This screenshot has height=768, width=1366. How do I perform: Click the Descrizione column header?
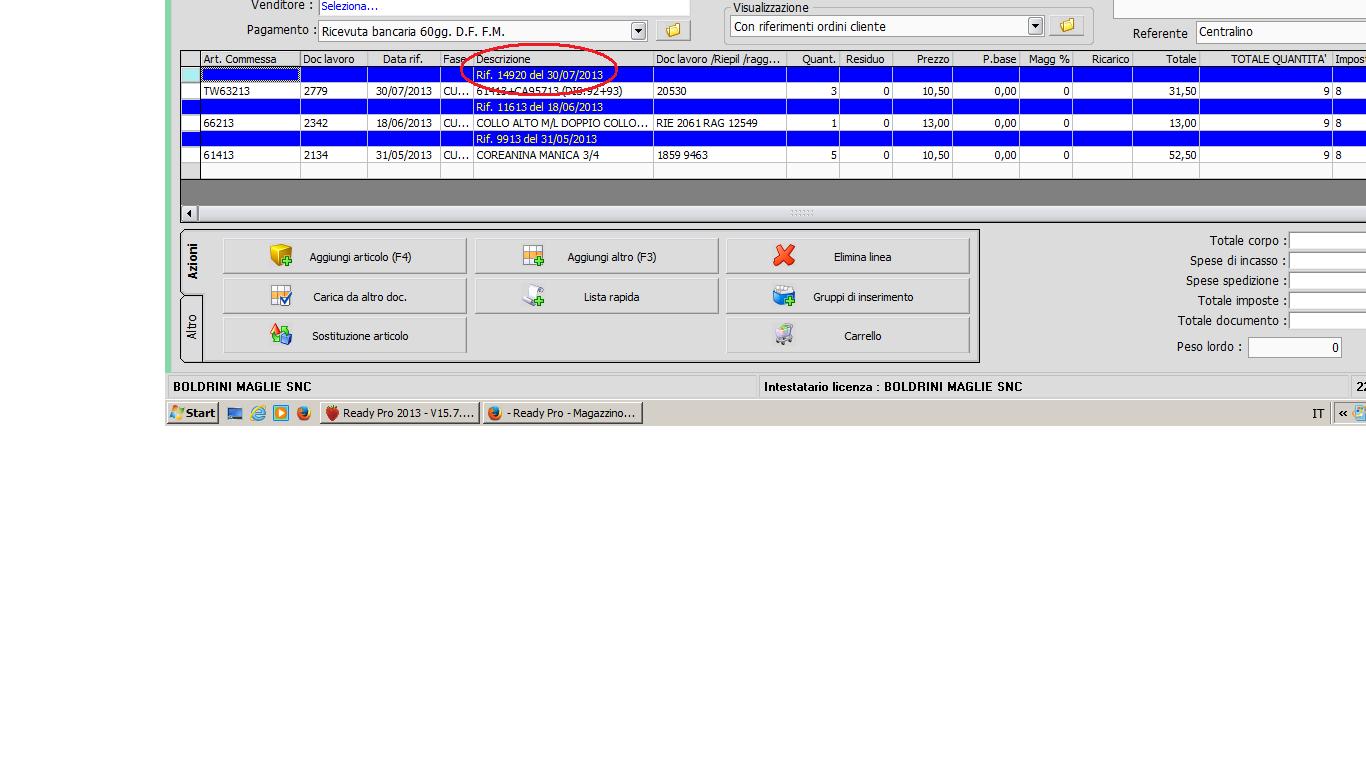[x=563, y=59]
